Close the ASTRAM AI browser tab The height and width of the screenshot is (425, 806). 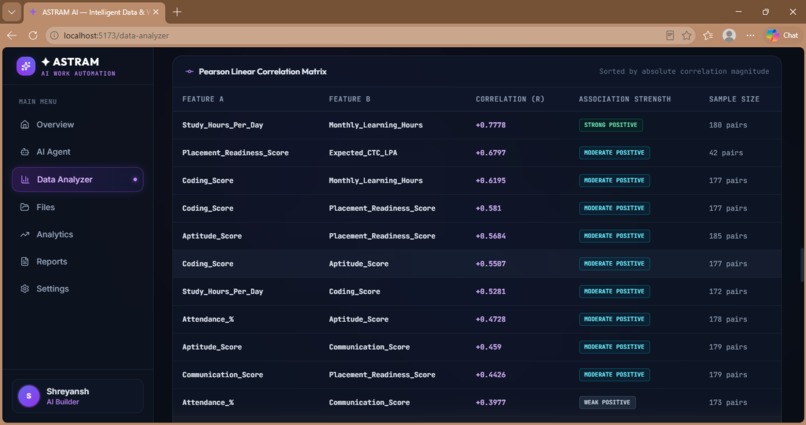click(156, 12)
